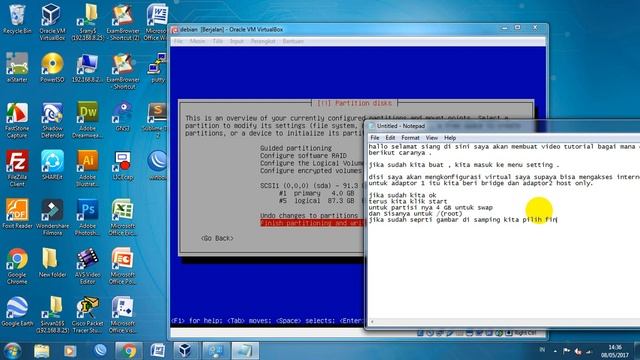
Task: Show hidden system tray icons
Action: [x=555, y=351]
